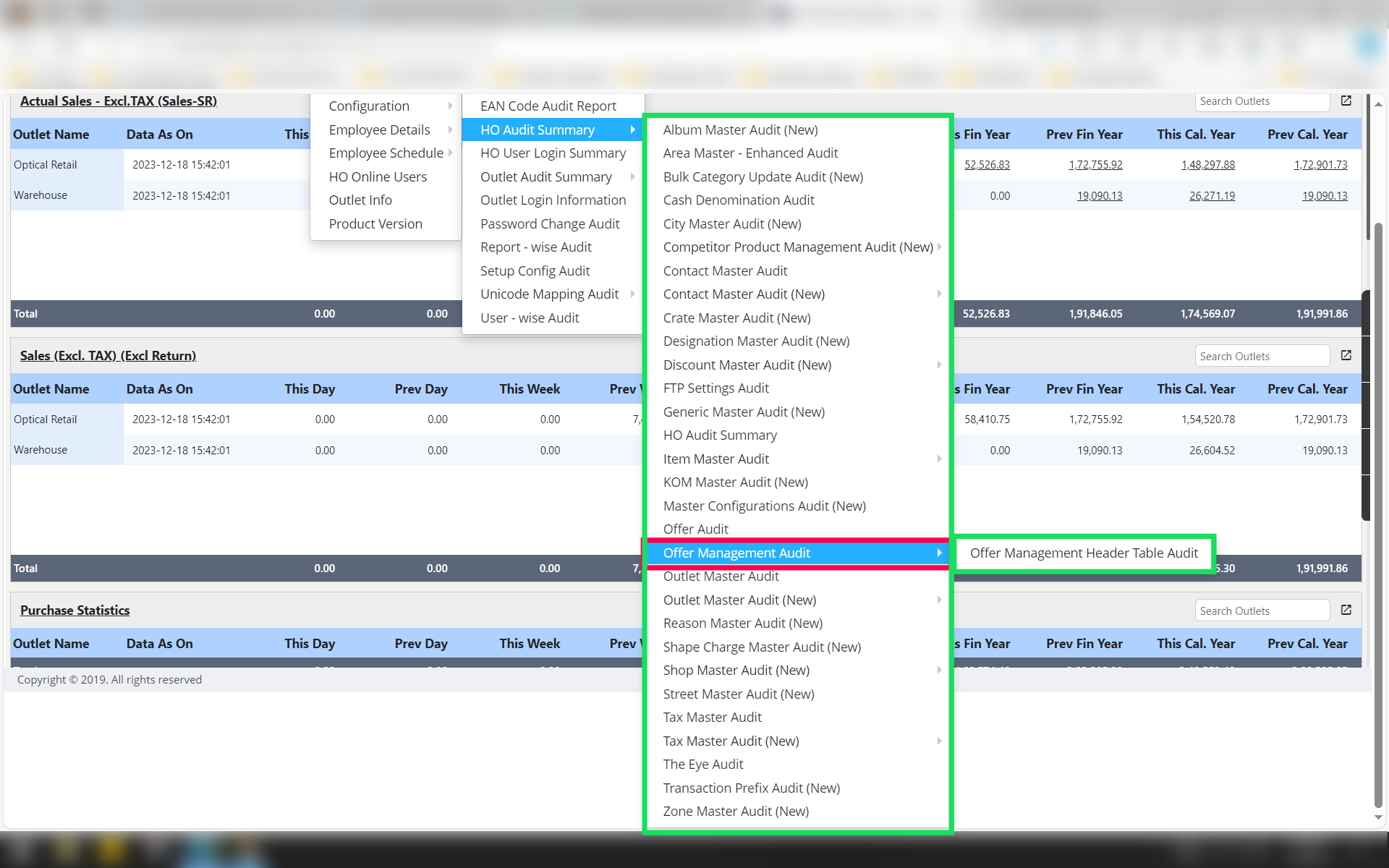The width and height of the screenshot is (1389, 868).
Task: Select Password Change Audit option
Action: click(x=549, y=224)
